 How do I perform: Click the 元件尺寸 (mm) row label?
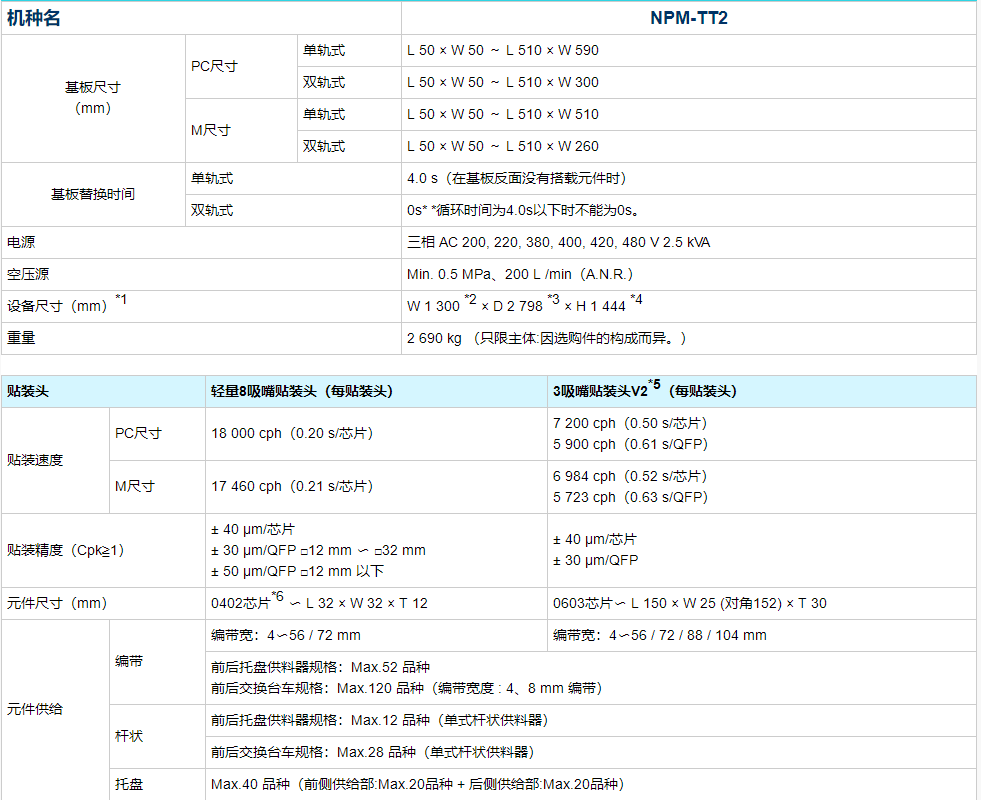pyautogui.click(x=57, y=604)
